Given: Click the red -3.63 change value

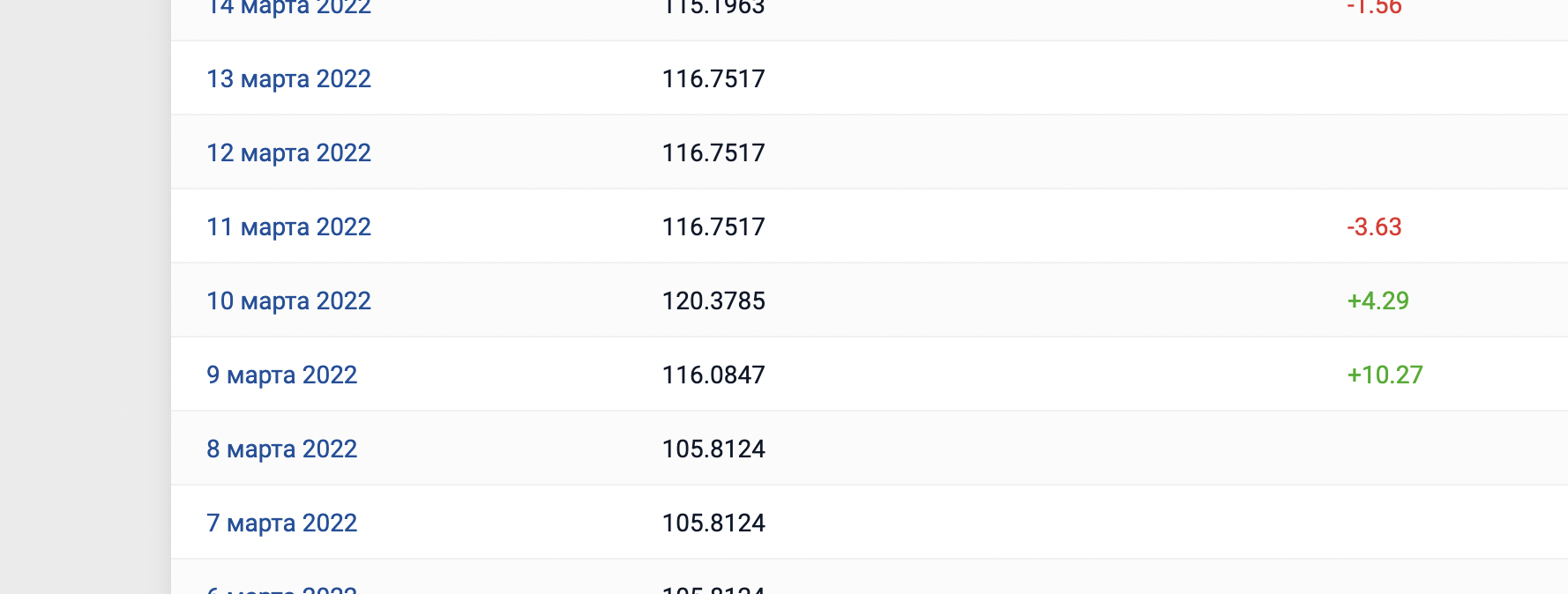Looking at the screenshot, I should click(x=1374, y=227).
